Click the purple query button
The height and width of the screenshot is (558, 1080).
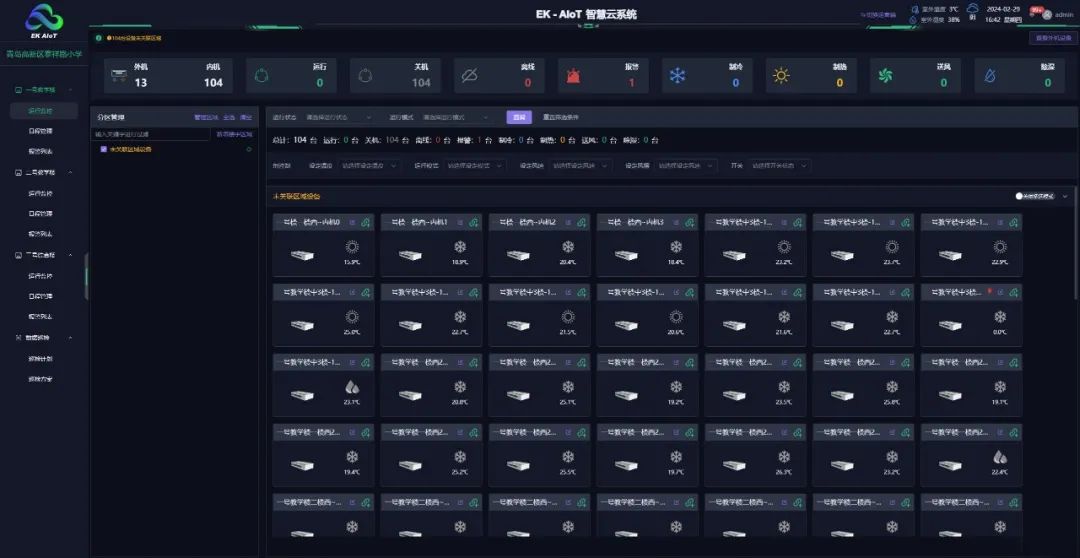pos(518,117)
